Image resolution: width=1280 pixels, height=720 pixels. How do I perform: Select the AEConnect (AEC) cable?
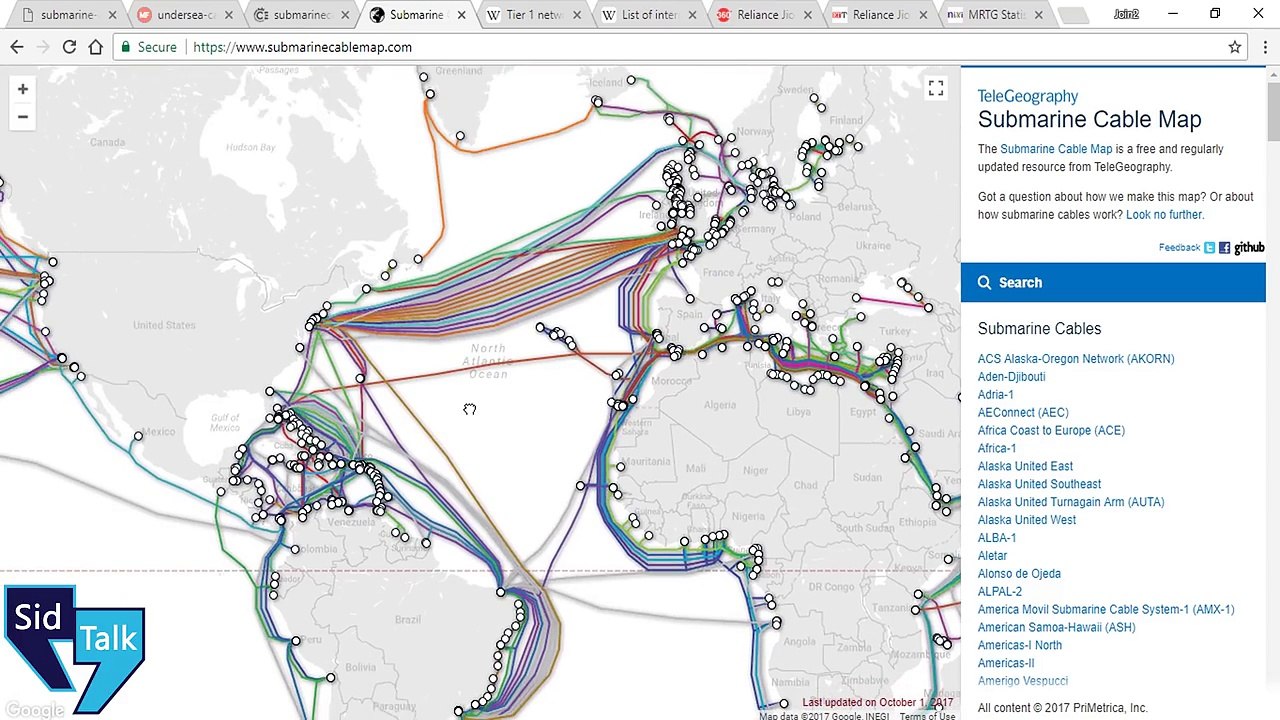pos(1023,413)
